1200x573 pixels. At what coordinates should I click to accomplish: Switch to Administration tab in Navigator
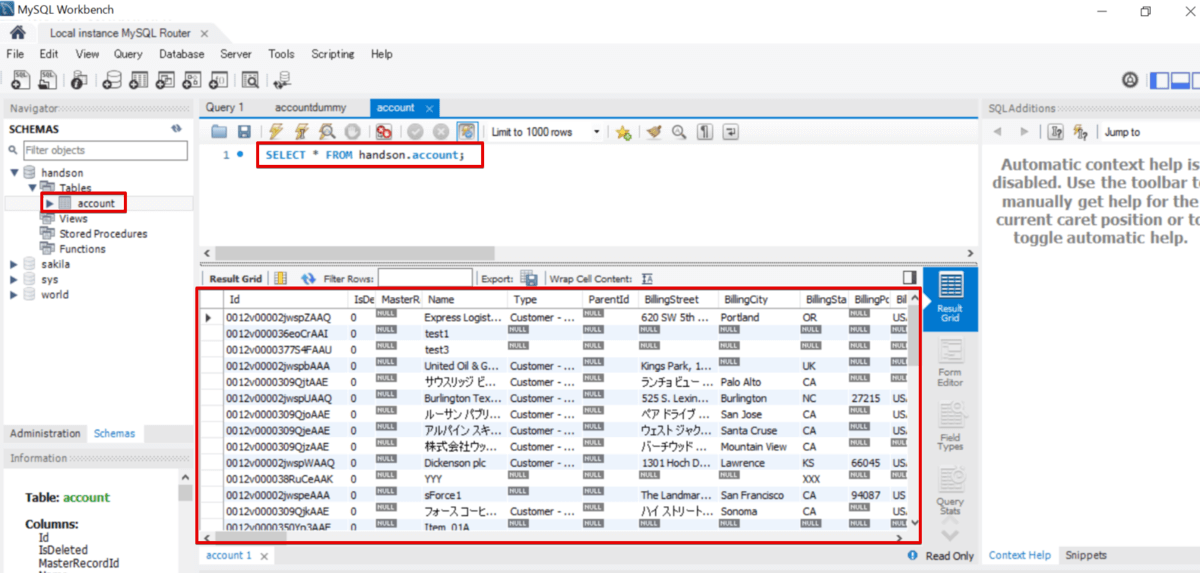click(x=45, y=433)
